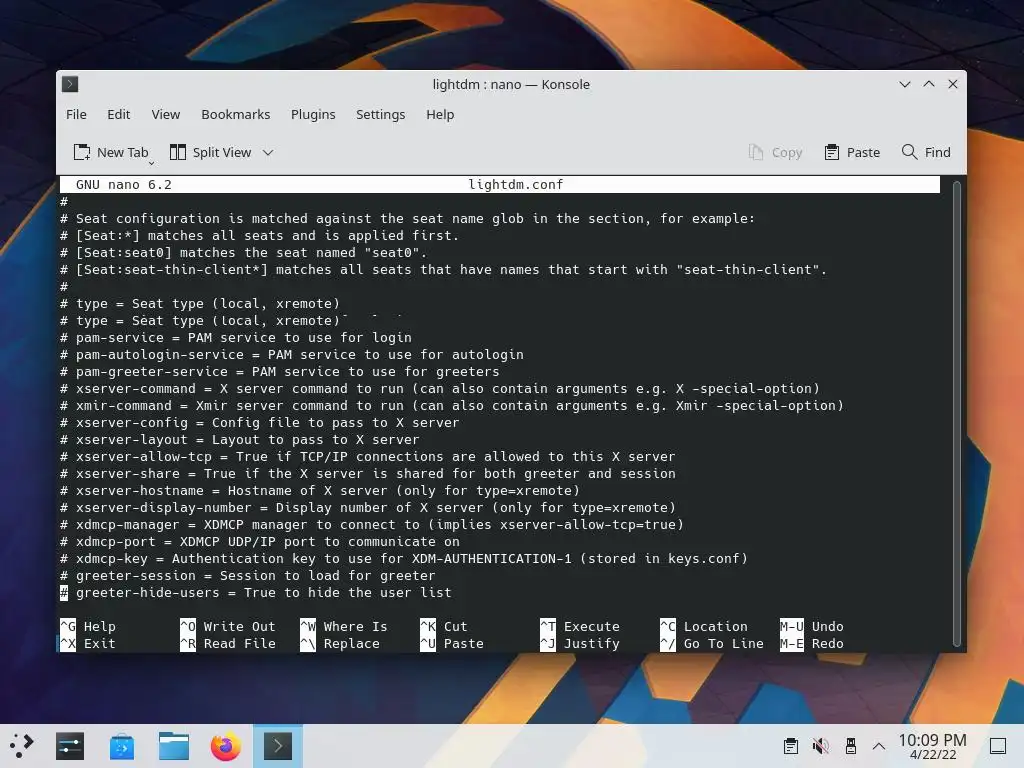Screen dimensions: 1024x768
Task: Click the removable device tray icon
Action: tap(850, 746)
